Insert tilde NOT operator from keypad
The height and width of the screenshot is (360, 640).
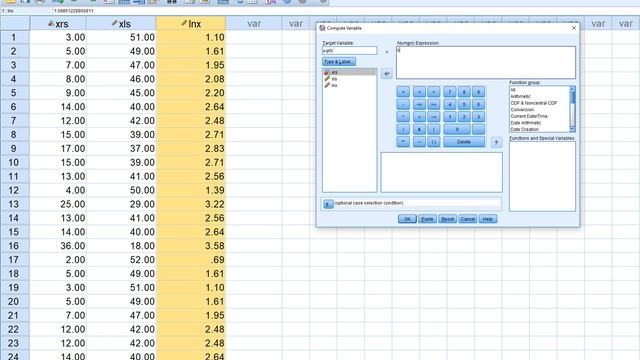[x=419, y=142]
